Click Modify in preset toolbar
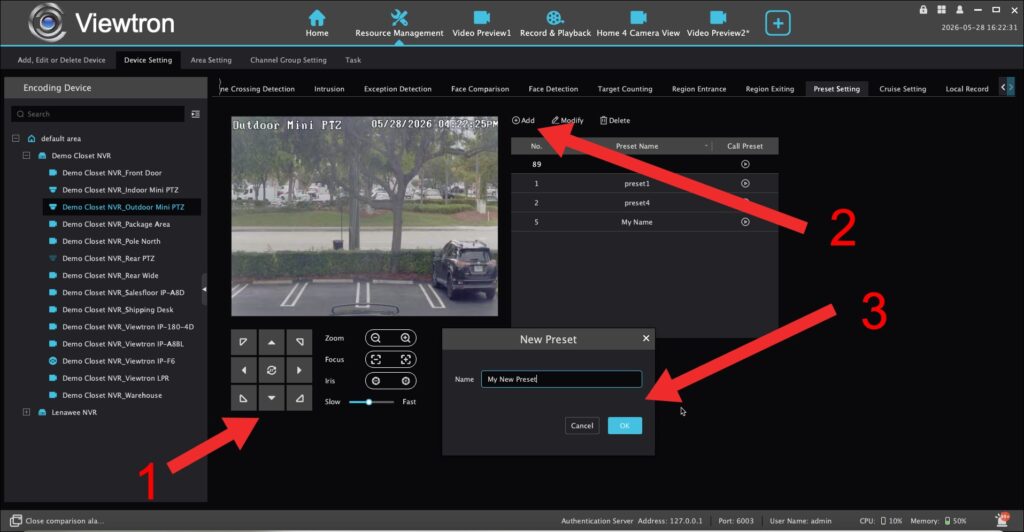This screenshot has width=1024, height=532. click(568, 121)
